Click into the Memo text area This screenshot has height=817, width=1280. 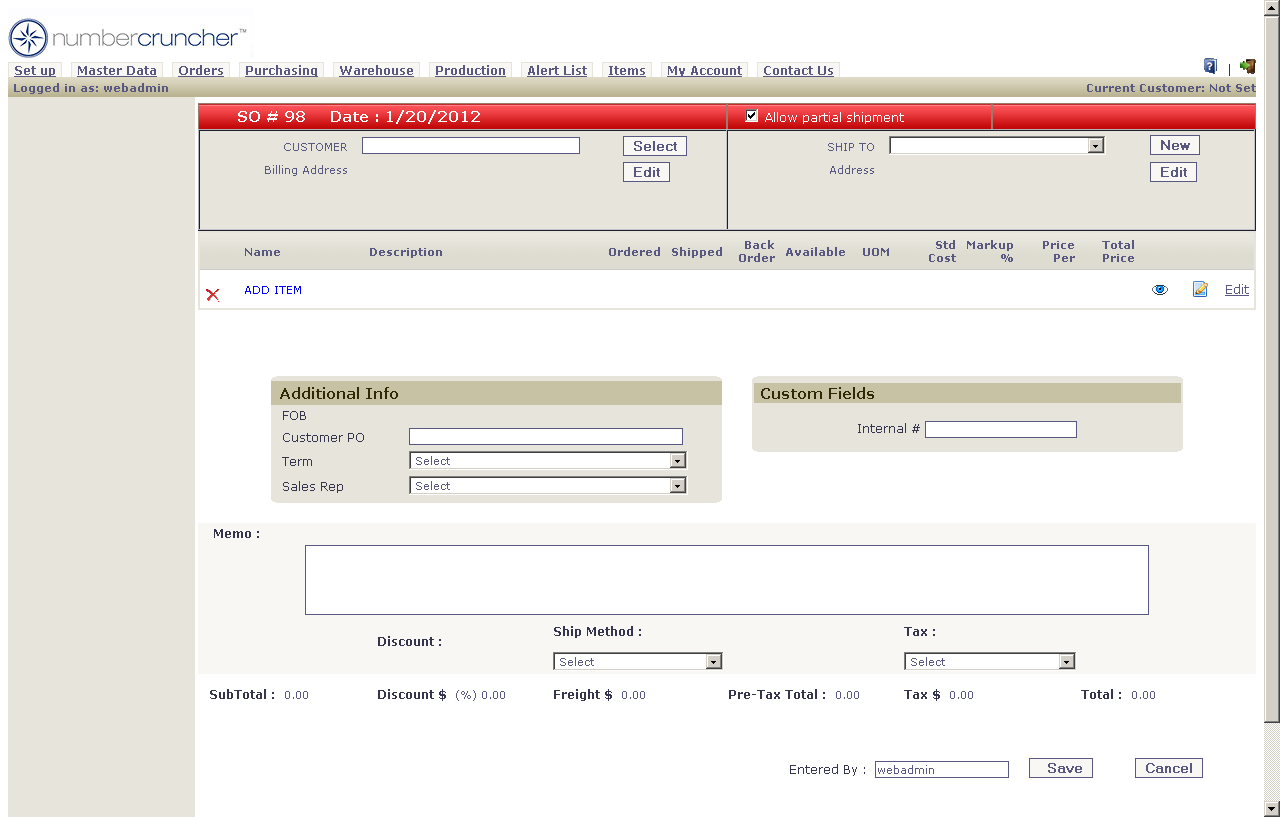(726, 580)
